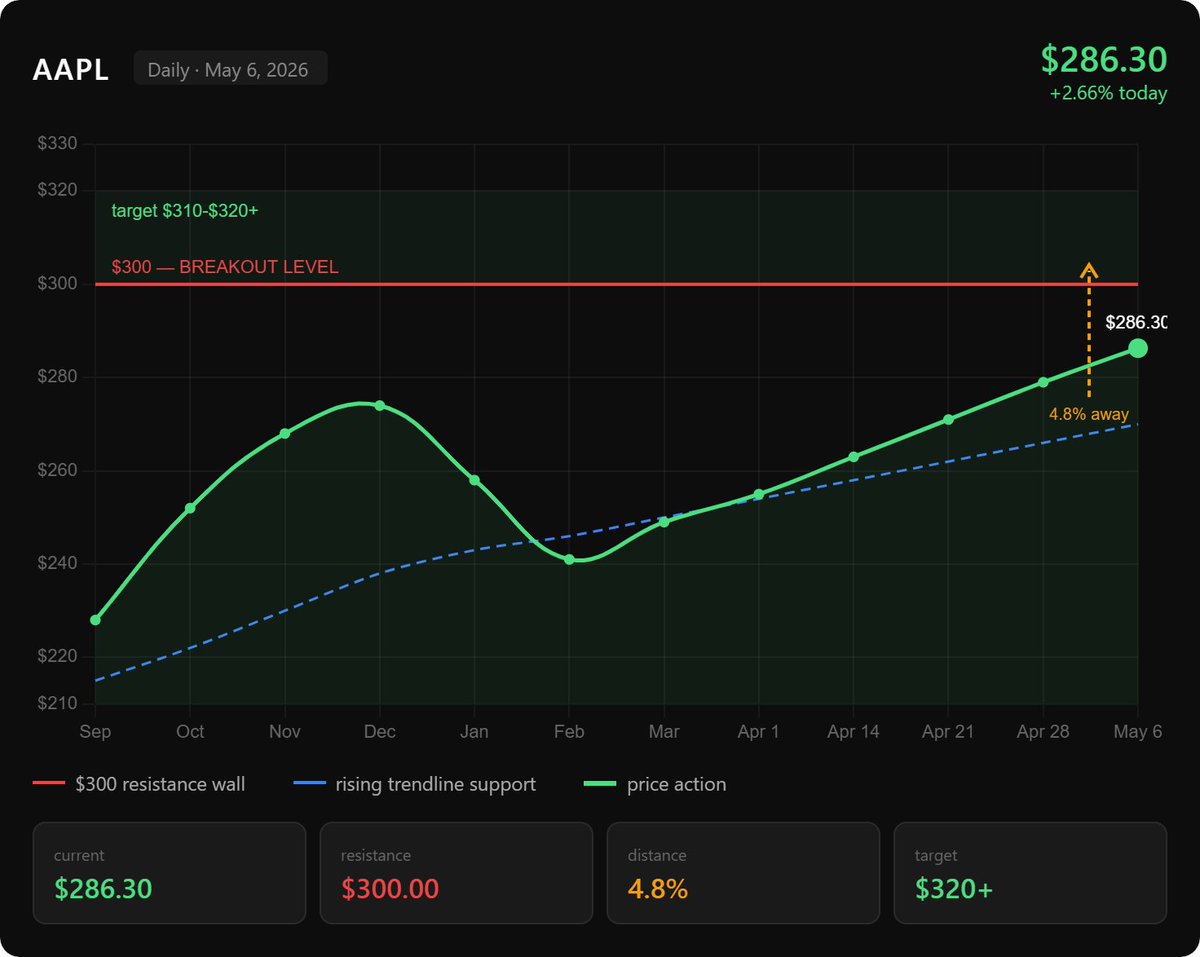Click the Feb x-axis label
The image size is (1200, 957).
click(569, 732)
